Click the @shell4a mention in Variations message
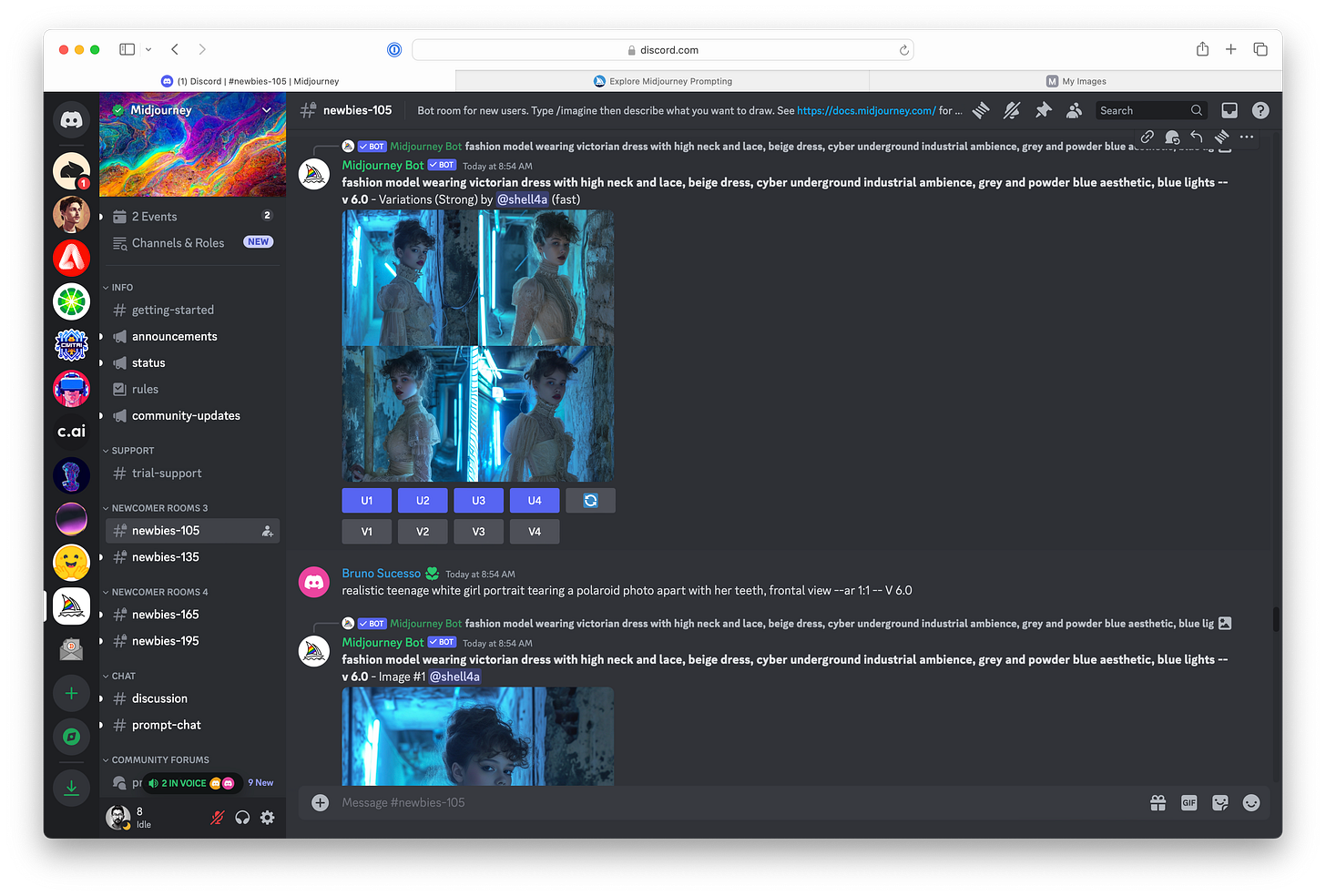The image size is (1326, 896). [522, 199]
